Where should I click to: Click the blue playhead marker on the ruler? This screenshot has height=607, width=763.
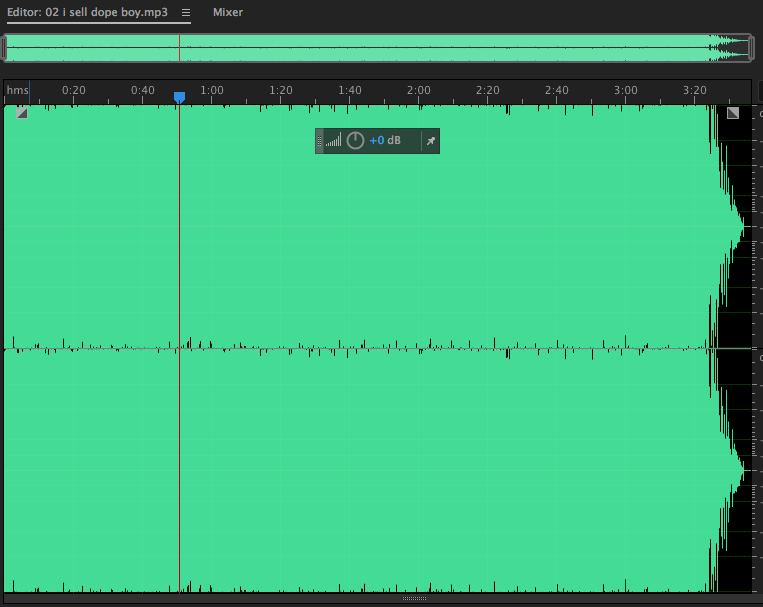(180, 97)
